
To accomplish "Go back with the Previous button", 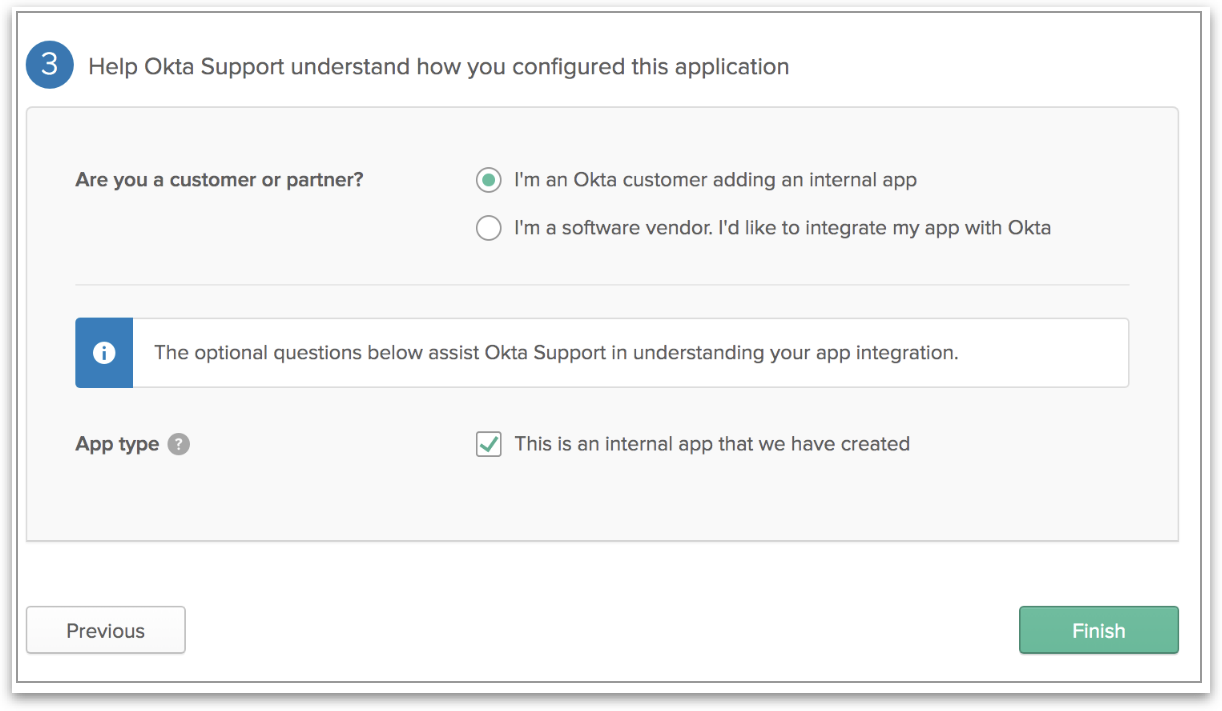I will [106, 630].
